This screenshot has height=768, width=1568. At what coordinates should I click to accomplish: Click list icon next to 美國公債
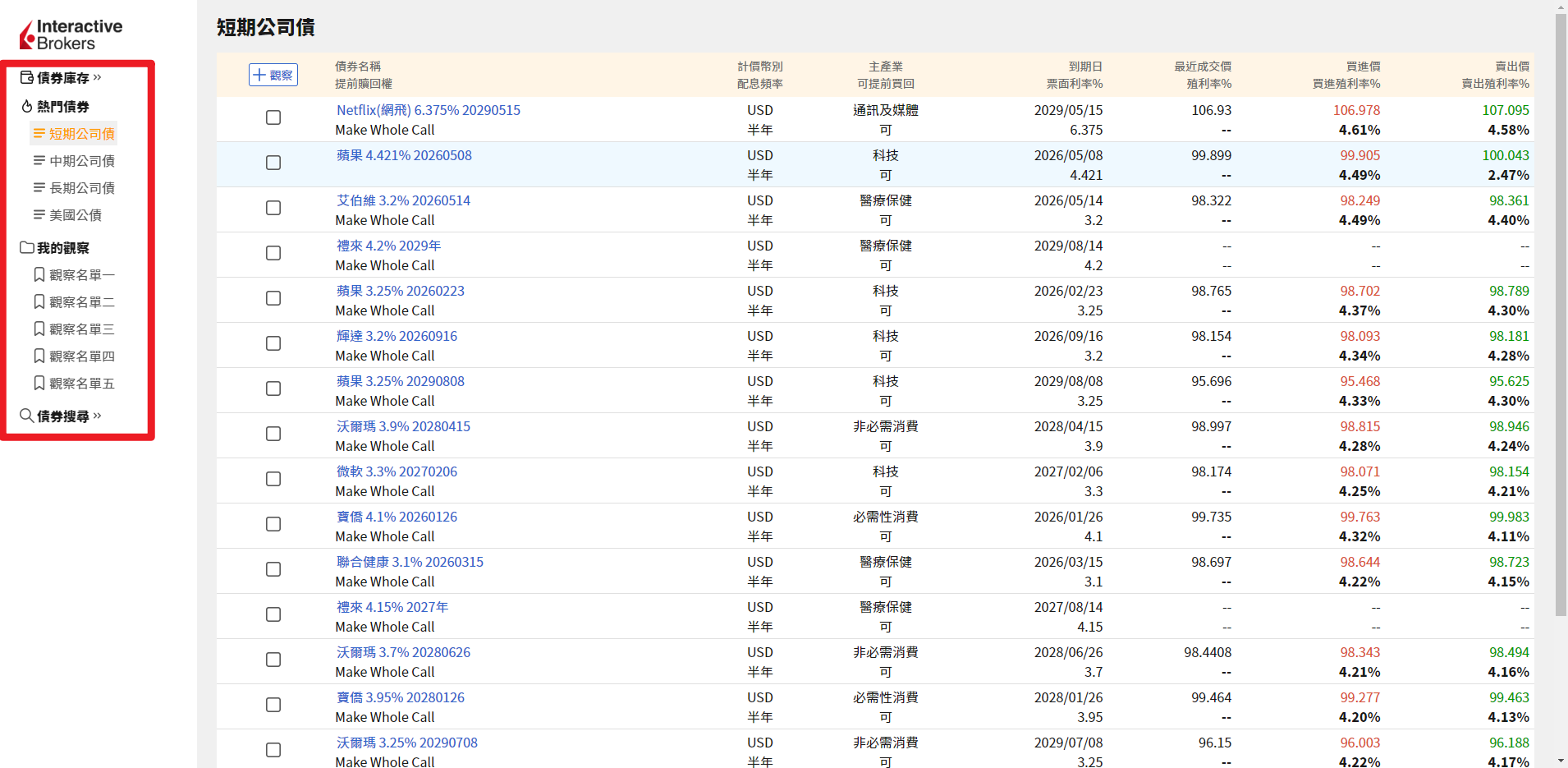39,214
